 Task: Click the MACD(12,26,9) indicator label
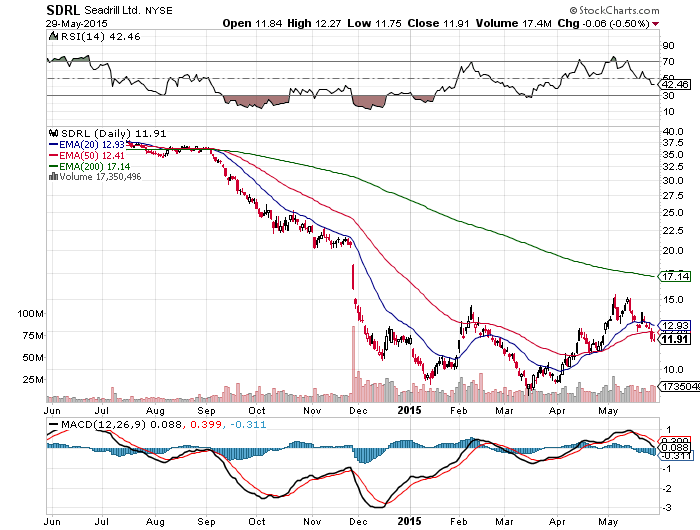[x=103, y=425]
